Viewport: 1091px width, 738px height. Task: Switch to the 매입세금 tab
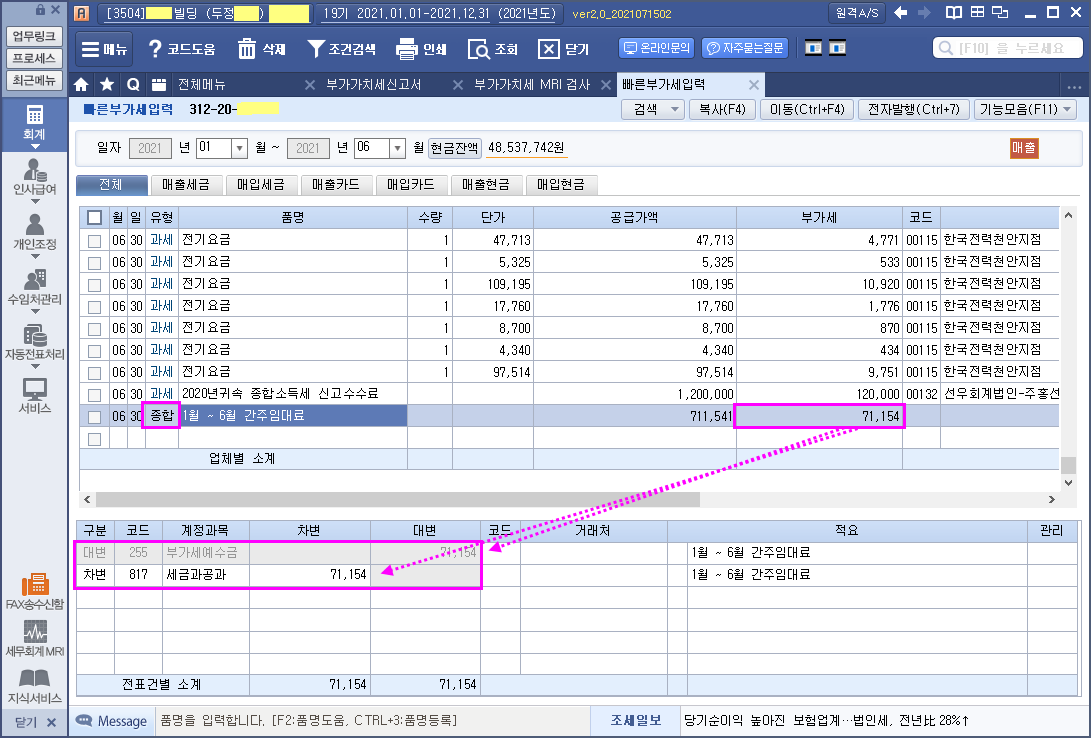pyautogui.click(x=261, y=184)
